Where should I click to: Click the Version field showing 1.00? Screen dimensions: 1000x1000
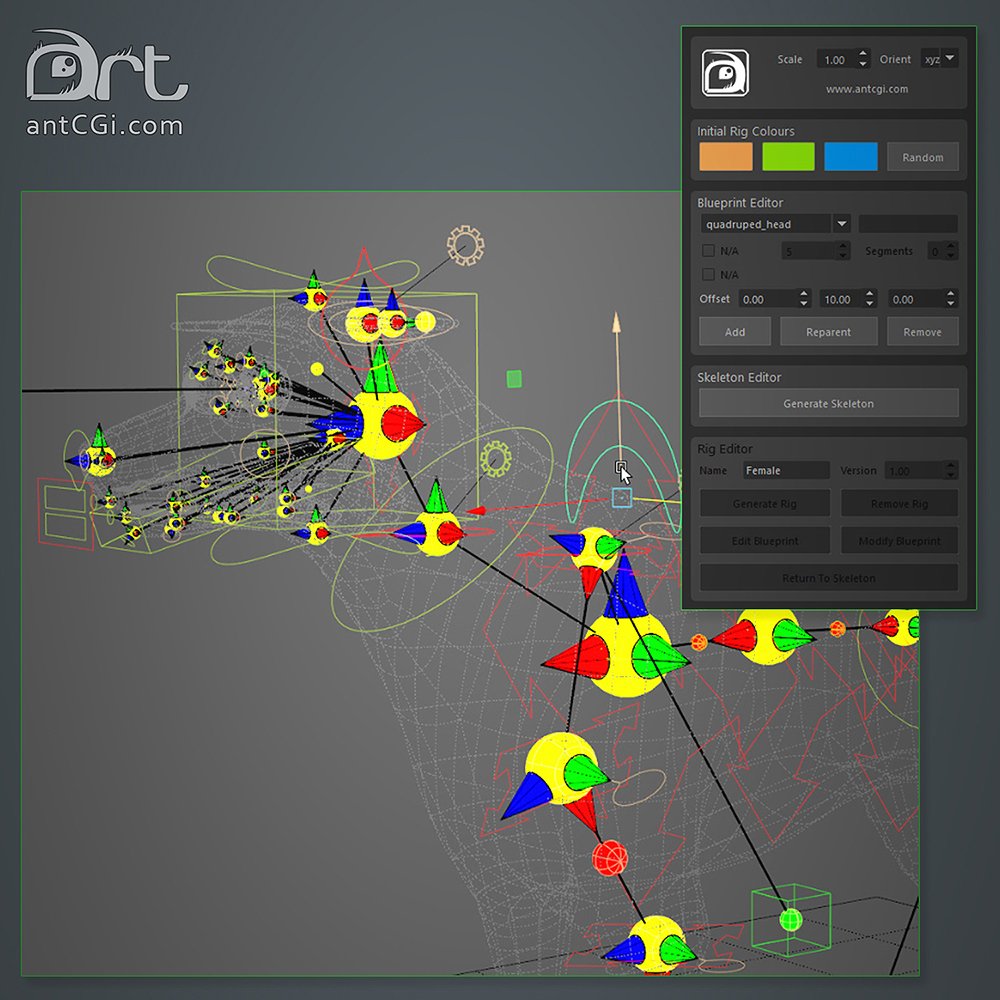point(913,470)
